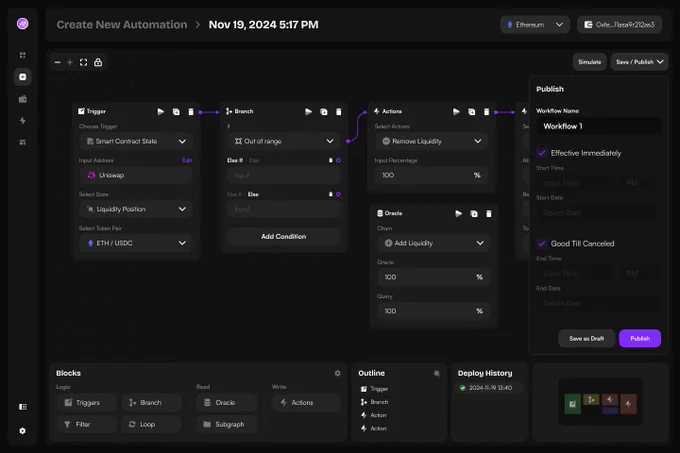The height and width of the screenshot is (453, 680).
Task: Select Trigger in the Outline list
Action: (374, 389)
